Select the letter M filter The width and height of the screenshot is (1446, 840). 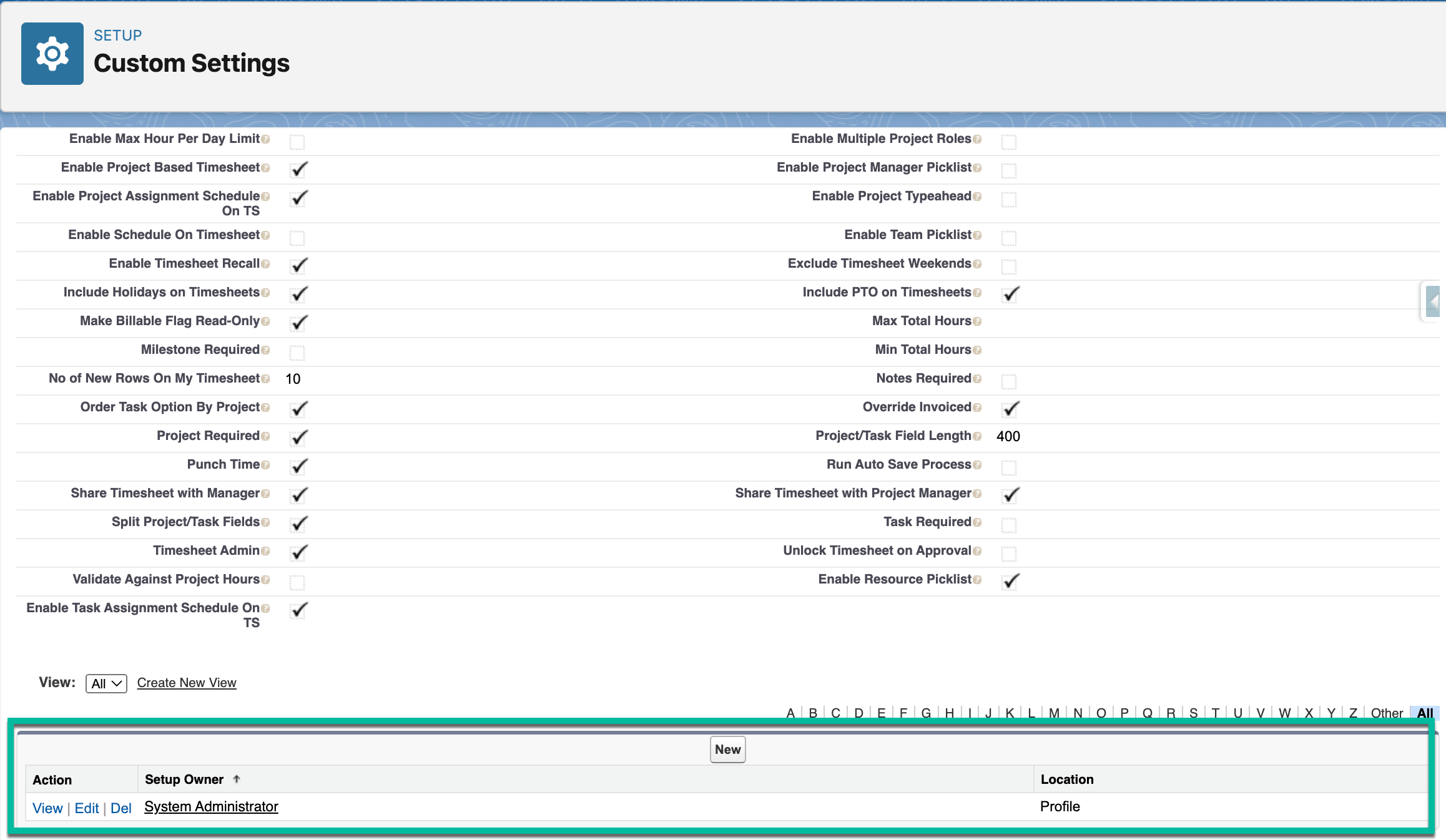[1054, 713]
